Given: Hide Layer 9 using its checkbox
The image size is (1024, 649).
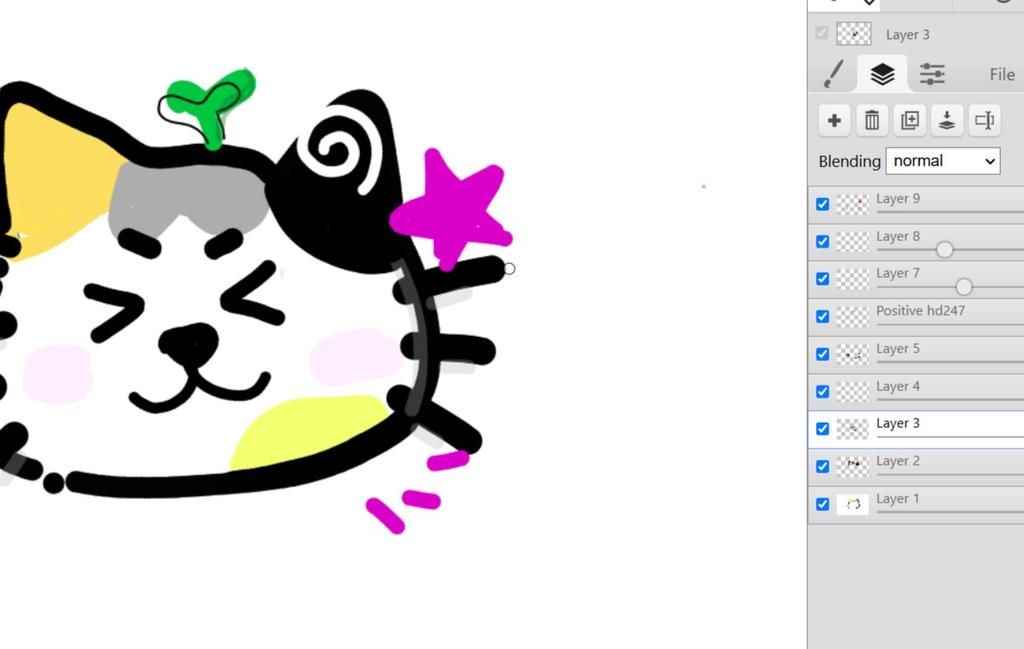Looking at the screenshot, I should pos(823,204).
